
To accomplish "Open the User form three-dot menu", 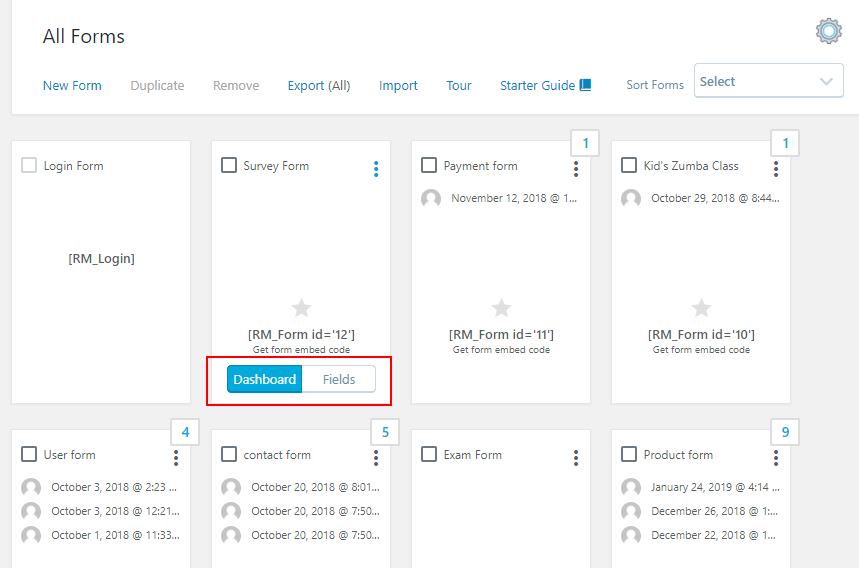I will pyautogui.click(x=176, y=458).
